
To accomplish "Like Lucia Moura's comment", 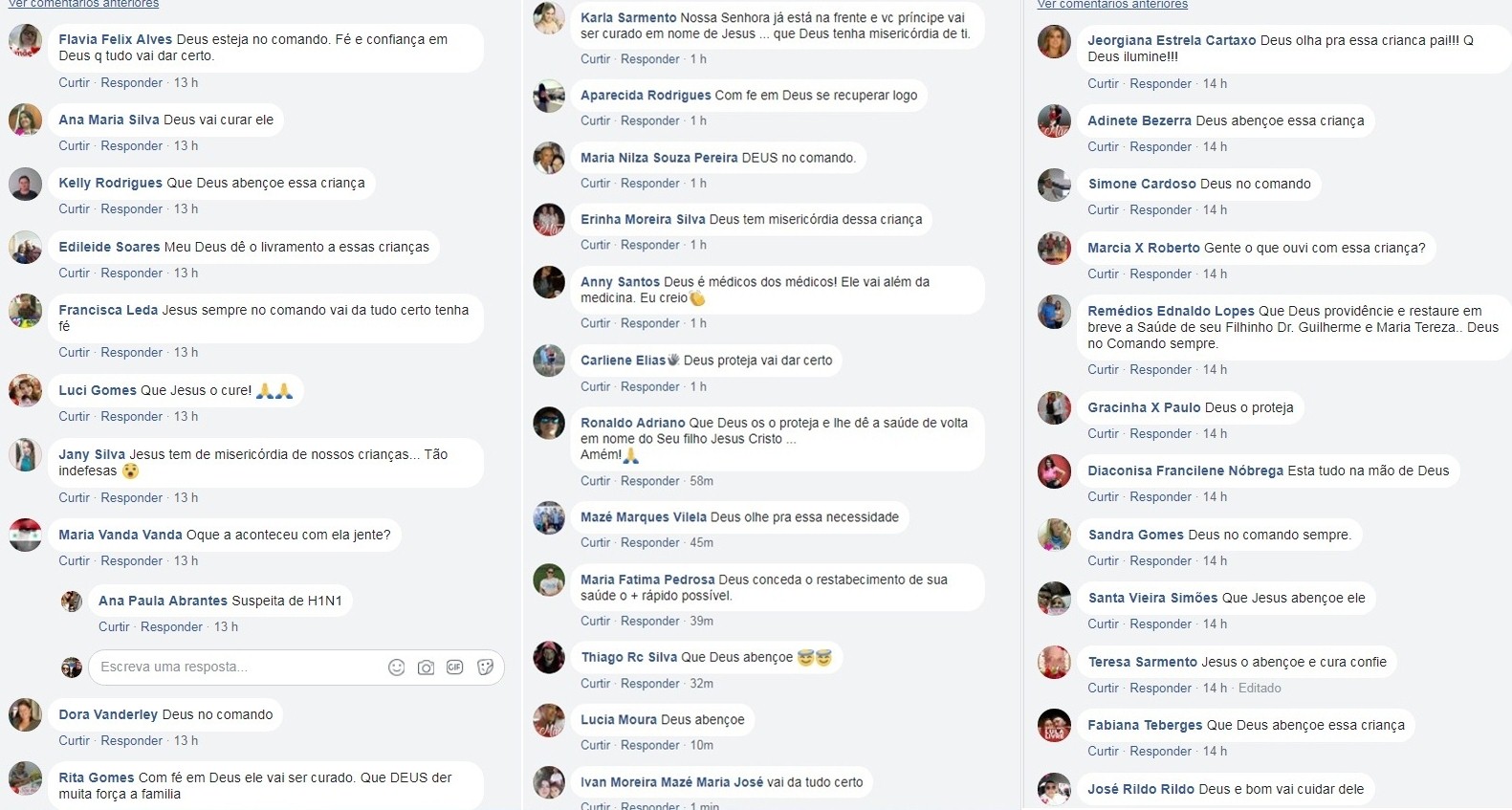I will coord(595,746).
